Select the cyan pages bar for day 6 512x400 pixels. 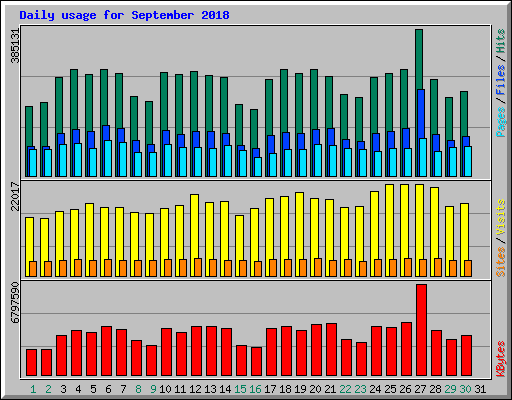coord(108,158)
